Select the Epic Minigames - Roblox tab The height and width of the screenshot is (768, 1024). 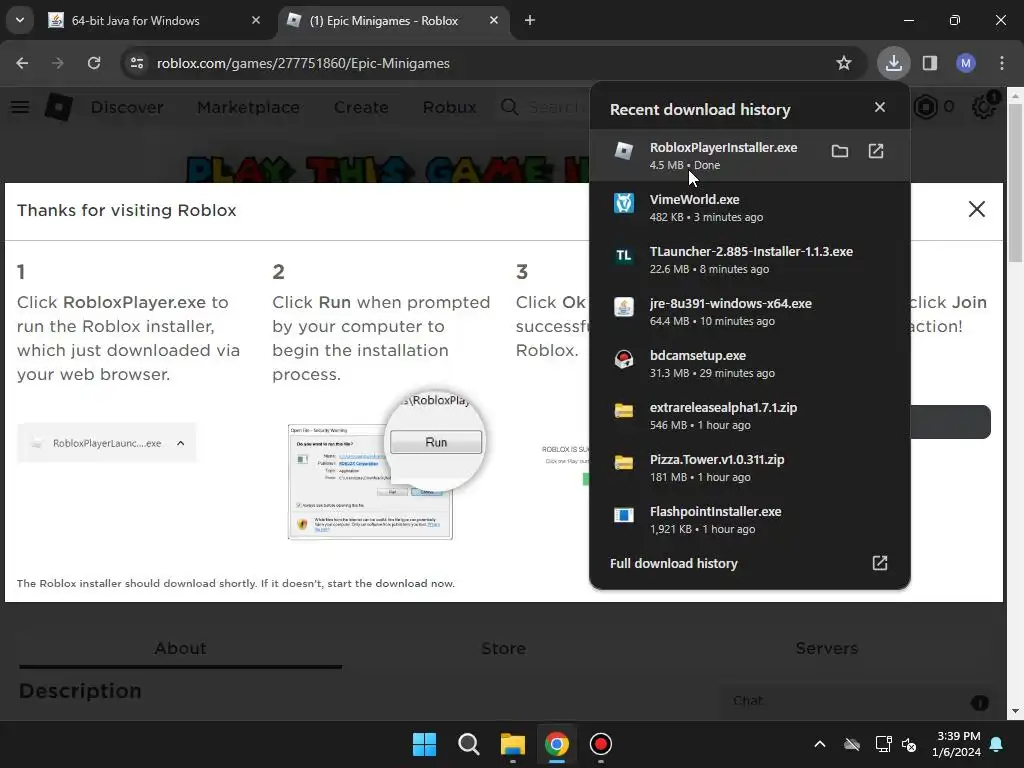(x=394, y=20)
